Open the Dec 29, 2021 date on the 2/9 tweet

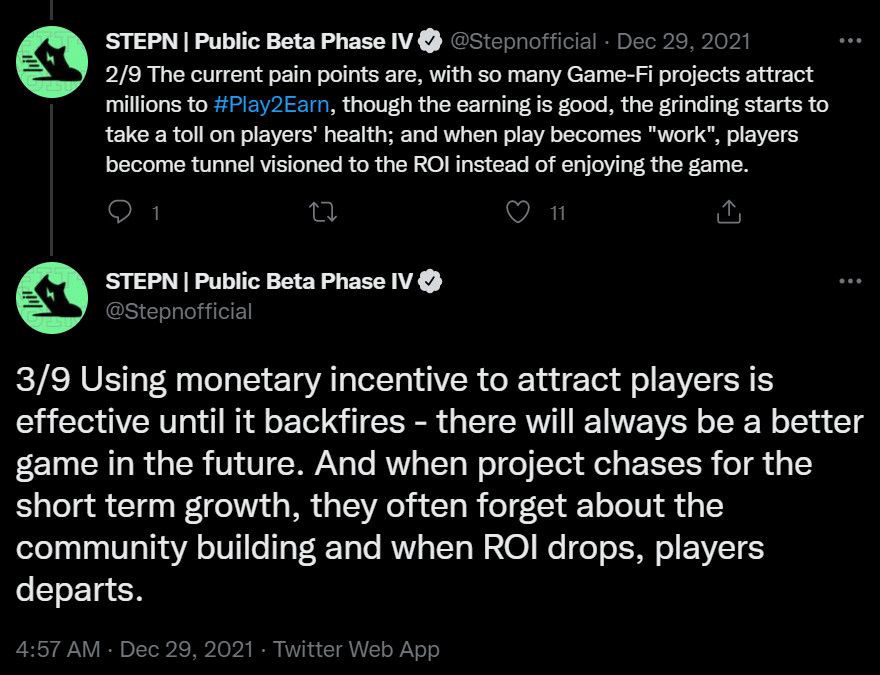(683, 42)
